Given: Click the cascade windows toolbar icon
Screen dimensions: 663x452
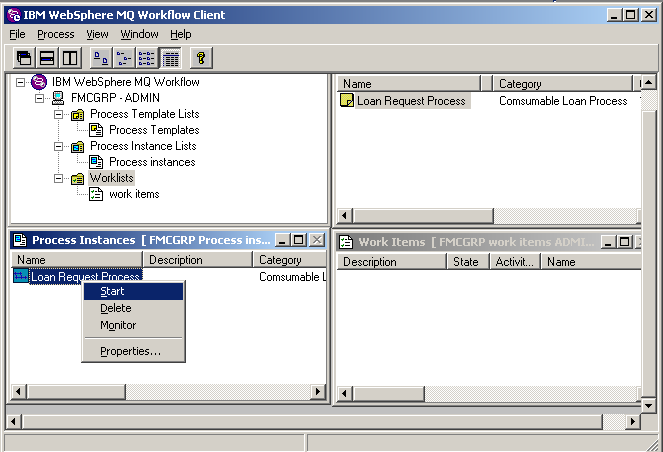Looking at the screenshot, I should pyautogui.click(x=24, y=58).
